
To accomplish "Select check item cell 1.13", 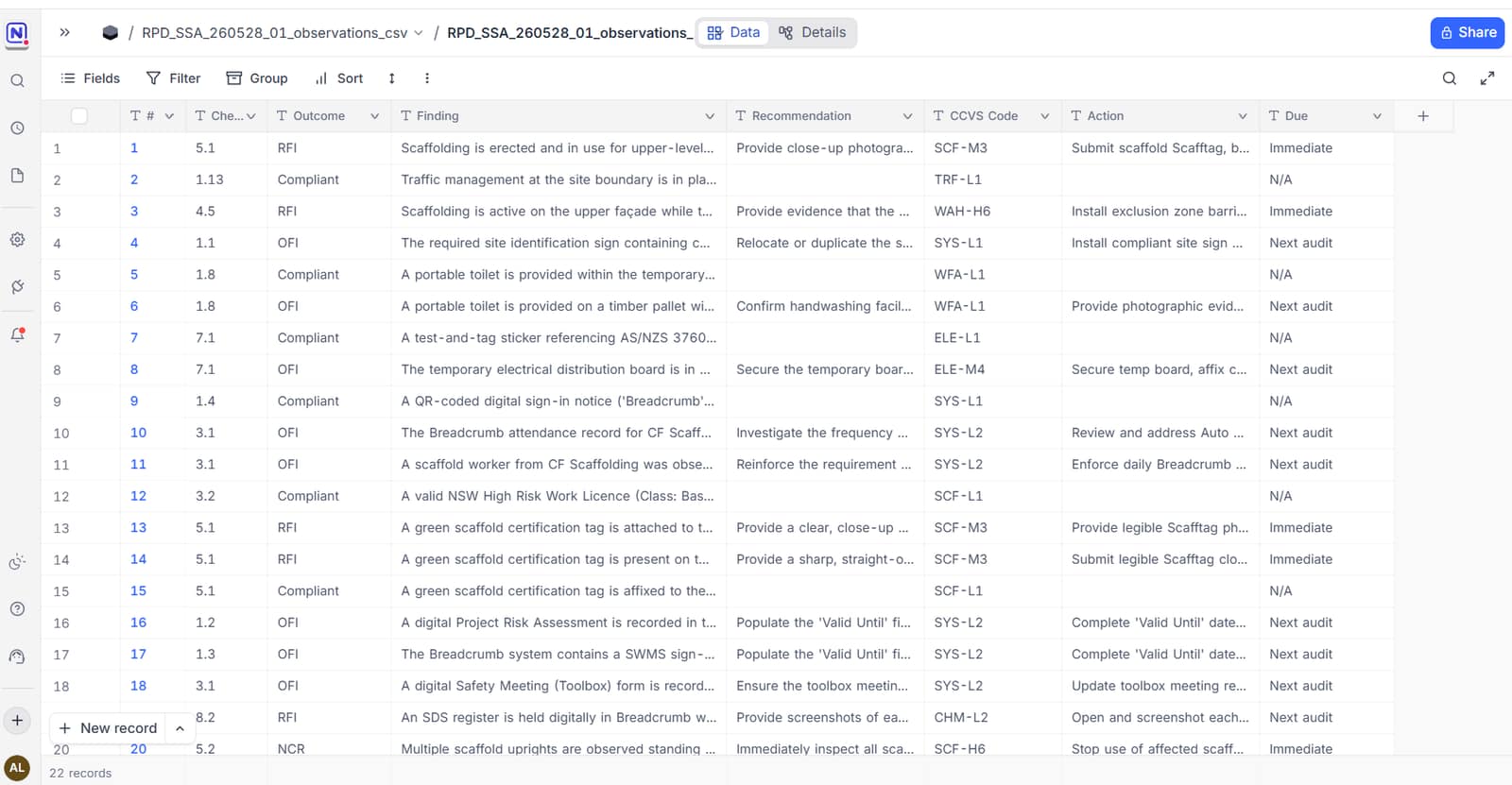I will click(x=227, y=179).
